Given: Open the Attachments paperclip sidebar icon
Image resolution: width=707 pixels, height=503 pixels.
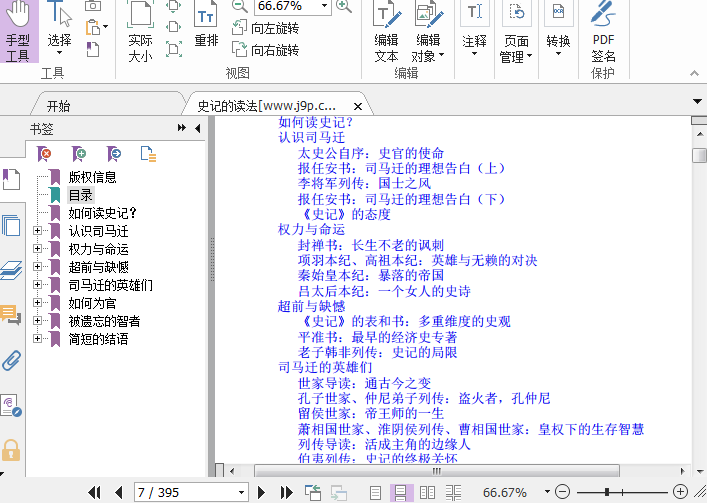Looking at the screenshot, I should [11, 361].
